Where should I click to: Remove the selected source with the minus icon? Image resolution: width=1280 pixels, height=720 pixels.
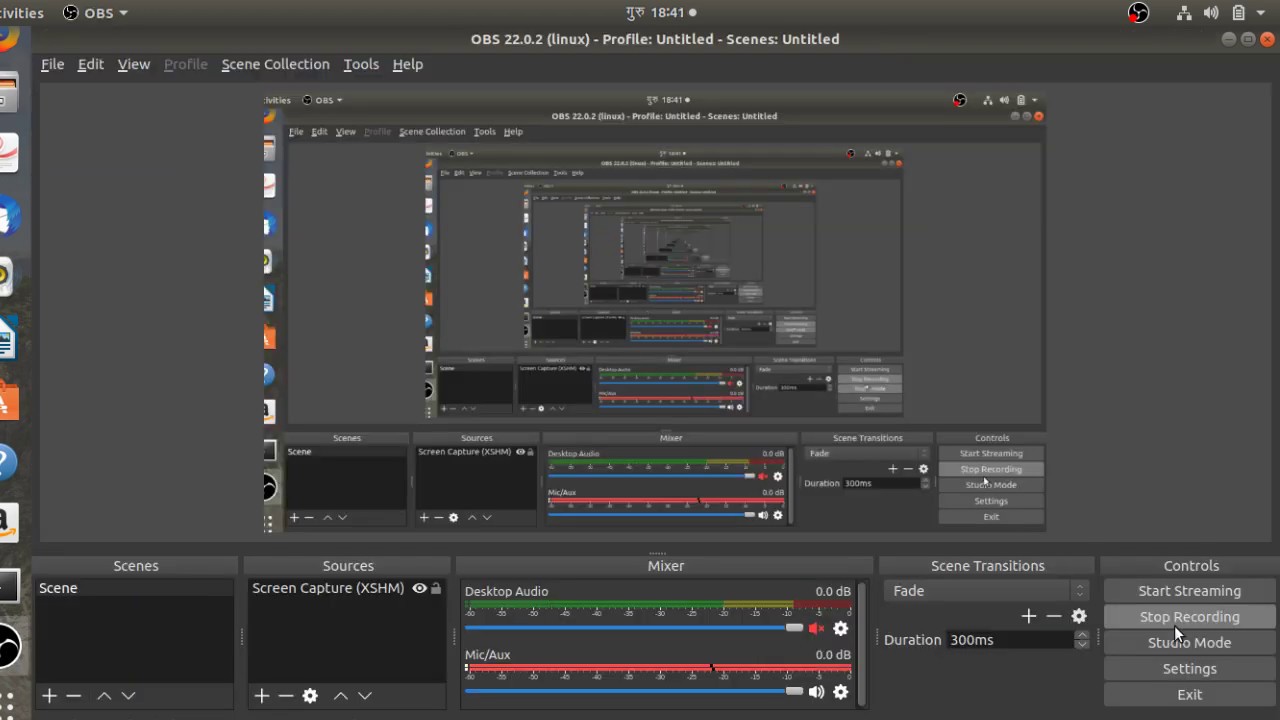(x=286, y=695)
